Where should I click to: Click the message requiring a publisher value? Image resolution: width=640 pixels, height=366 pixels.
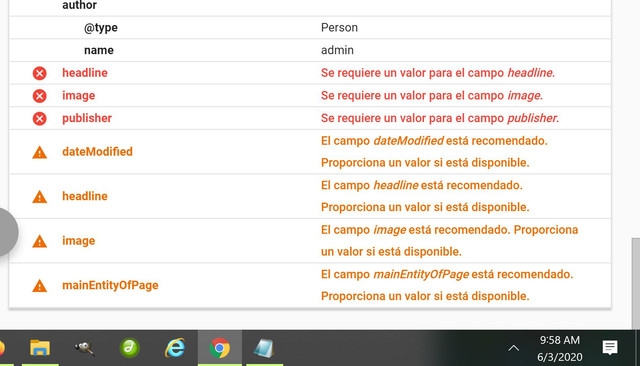440,118
